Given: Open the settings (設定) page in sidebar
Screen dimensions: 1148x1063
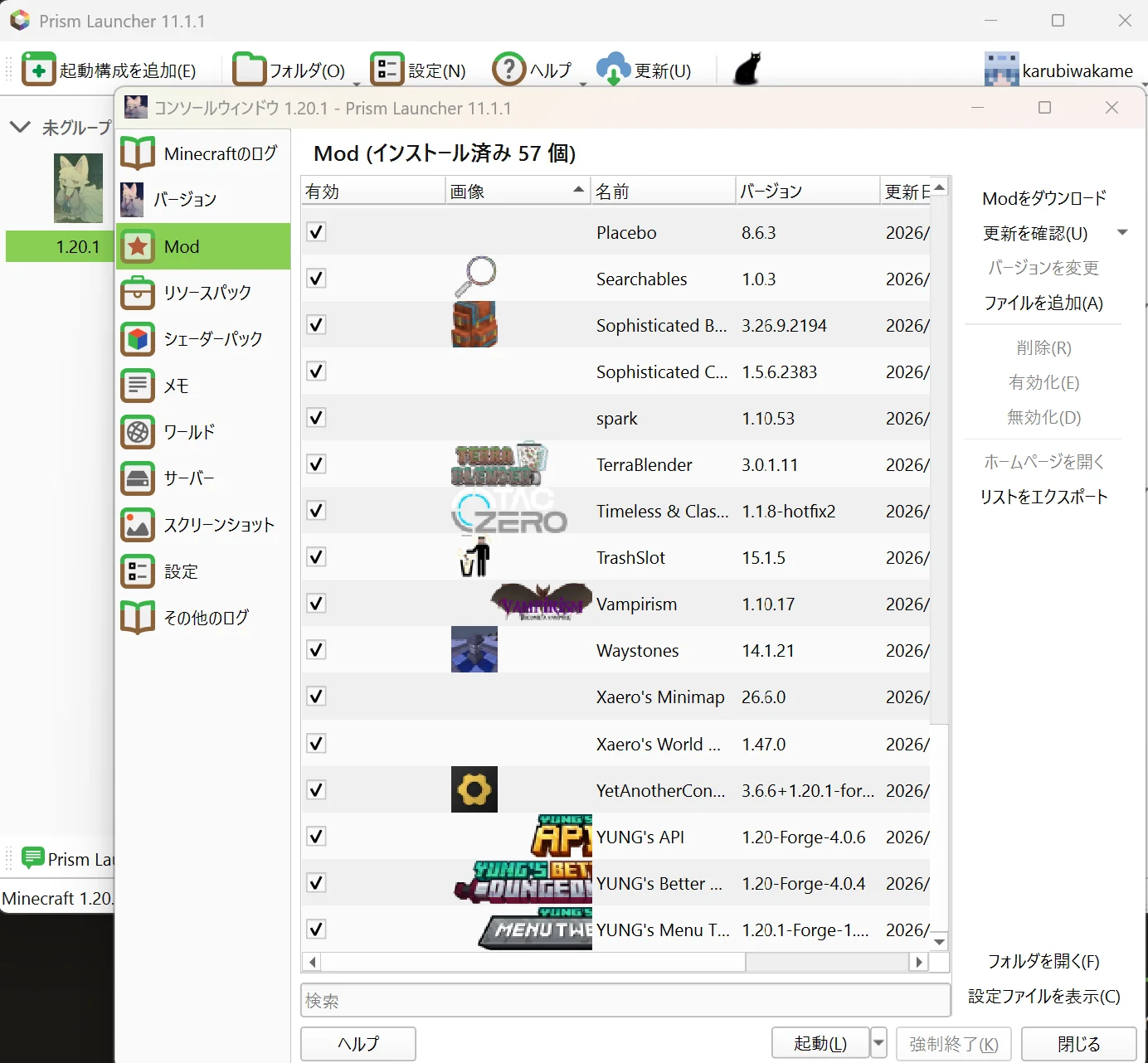Looking at the screenshot, I should tap(203, 571).
